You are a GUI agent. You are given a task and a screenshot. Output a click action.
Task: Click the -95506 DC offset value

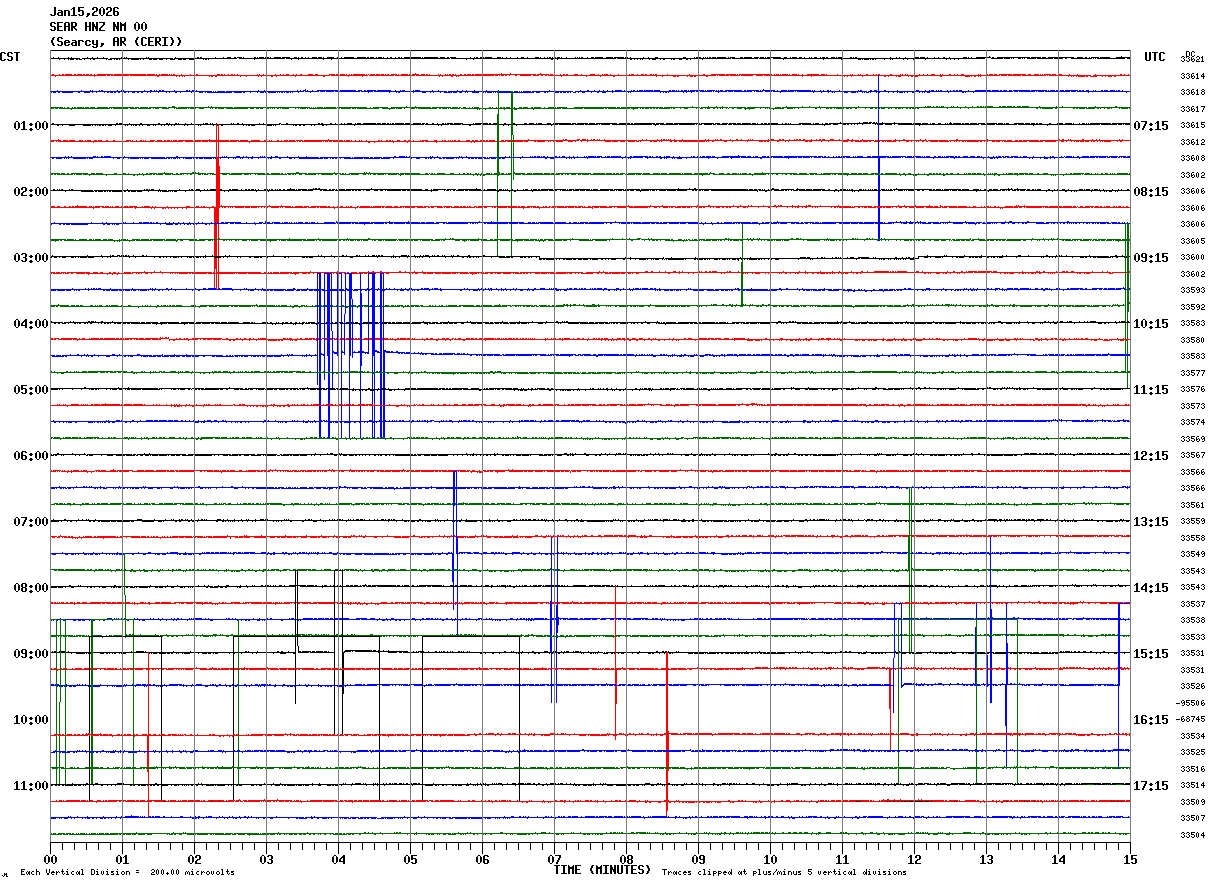(1191, 703)
